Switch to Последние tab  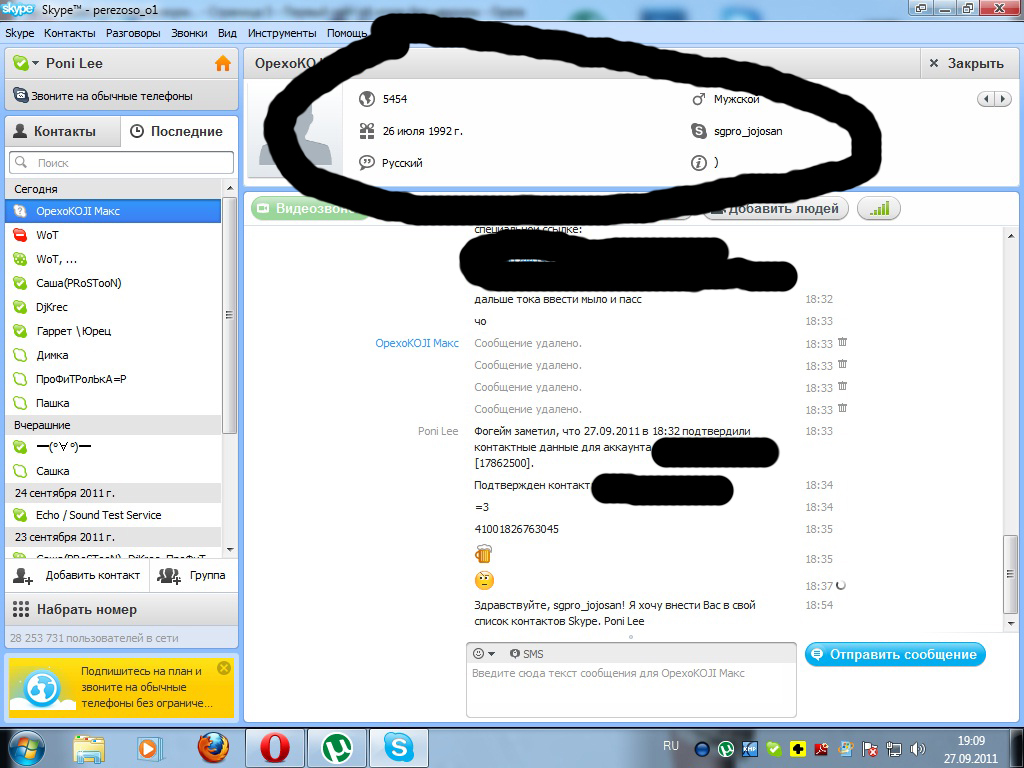coord(179,131)
